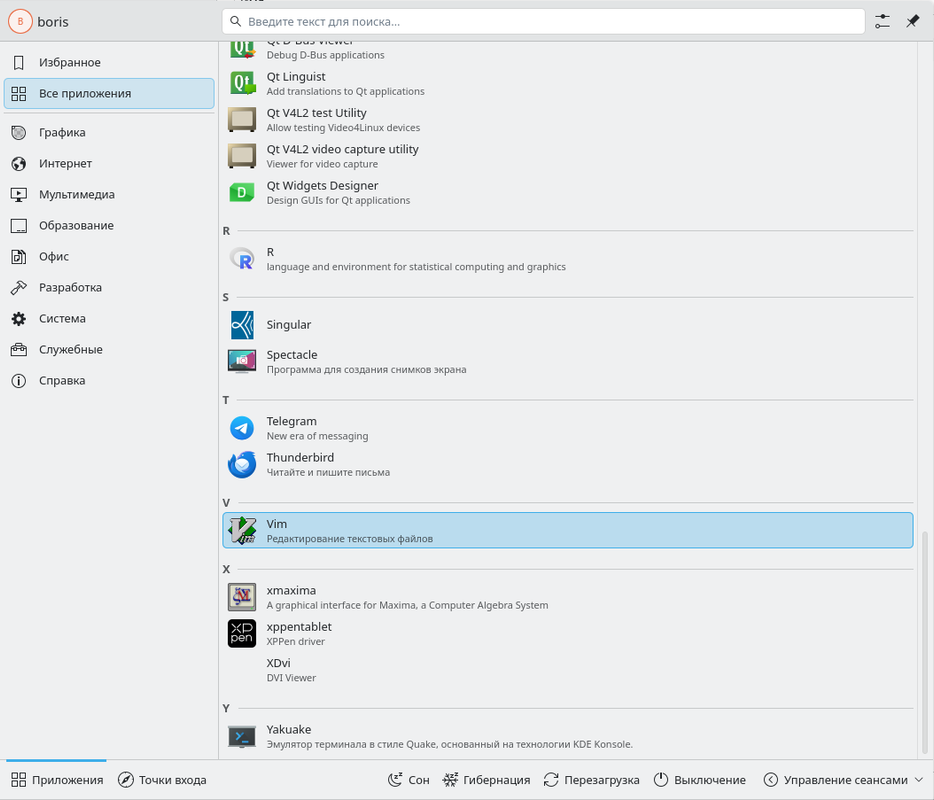Viewport: 934px width, 800px height.
Task: Click the magnifier icon in search box
Action: 236,21
